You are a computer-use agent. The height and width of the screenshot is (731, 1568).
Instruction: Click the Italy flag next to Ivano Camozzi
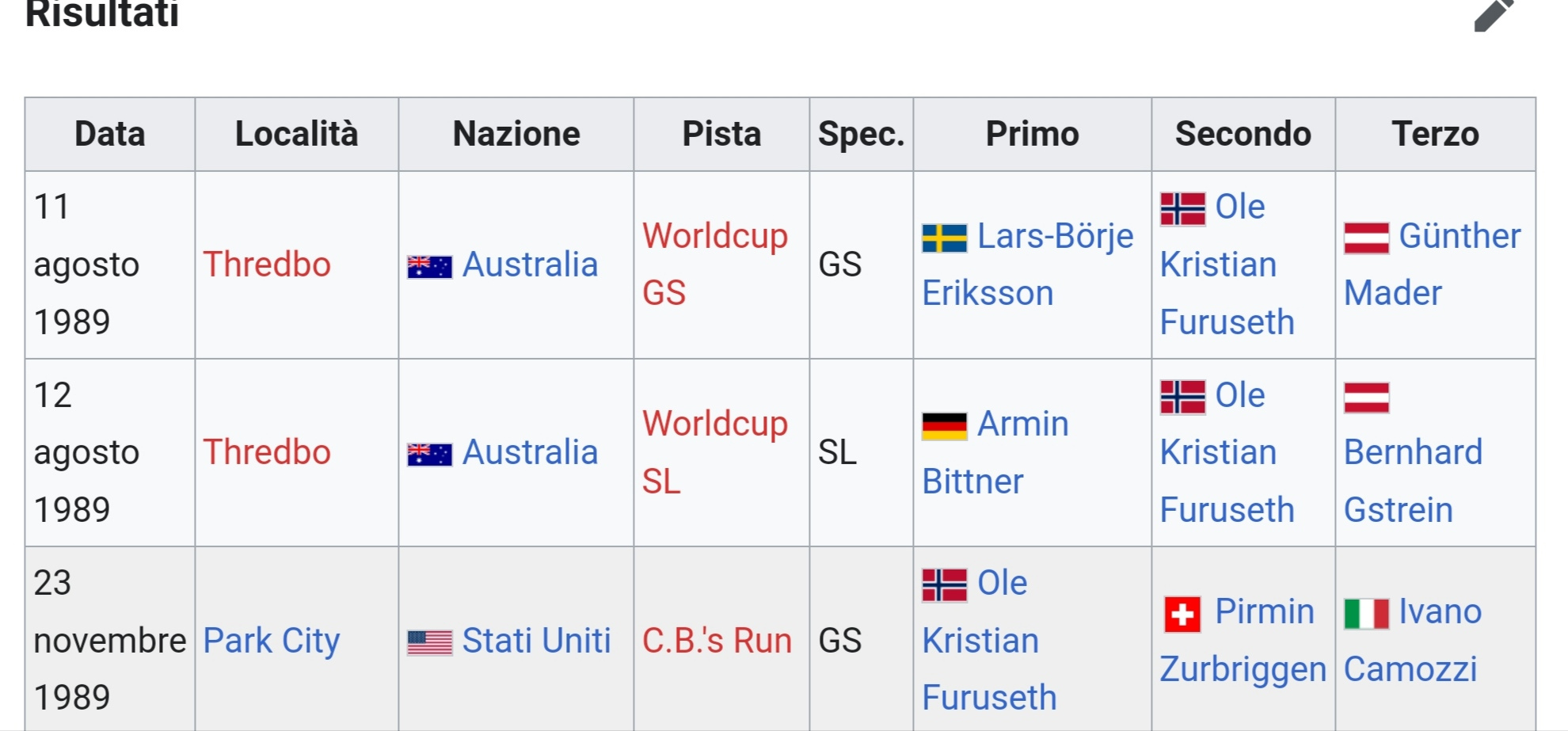coord(1367,613)
